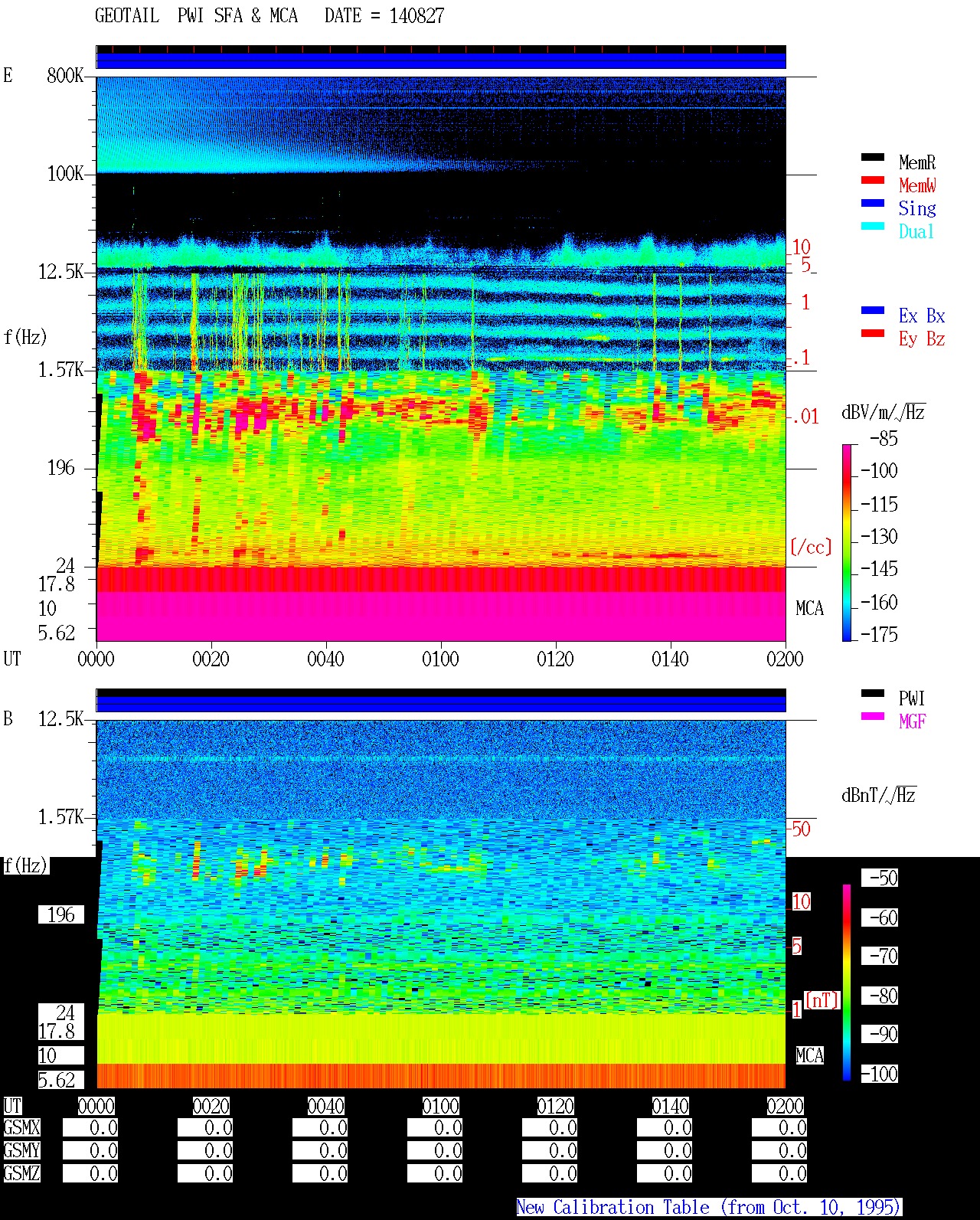Click the f(Hz) label beside B panel
The image size is (980, 1220).
pyautogui.click(x=25, y=865)
